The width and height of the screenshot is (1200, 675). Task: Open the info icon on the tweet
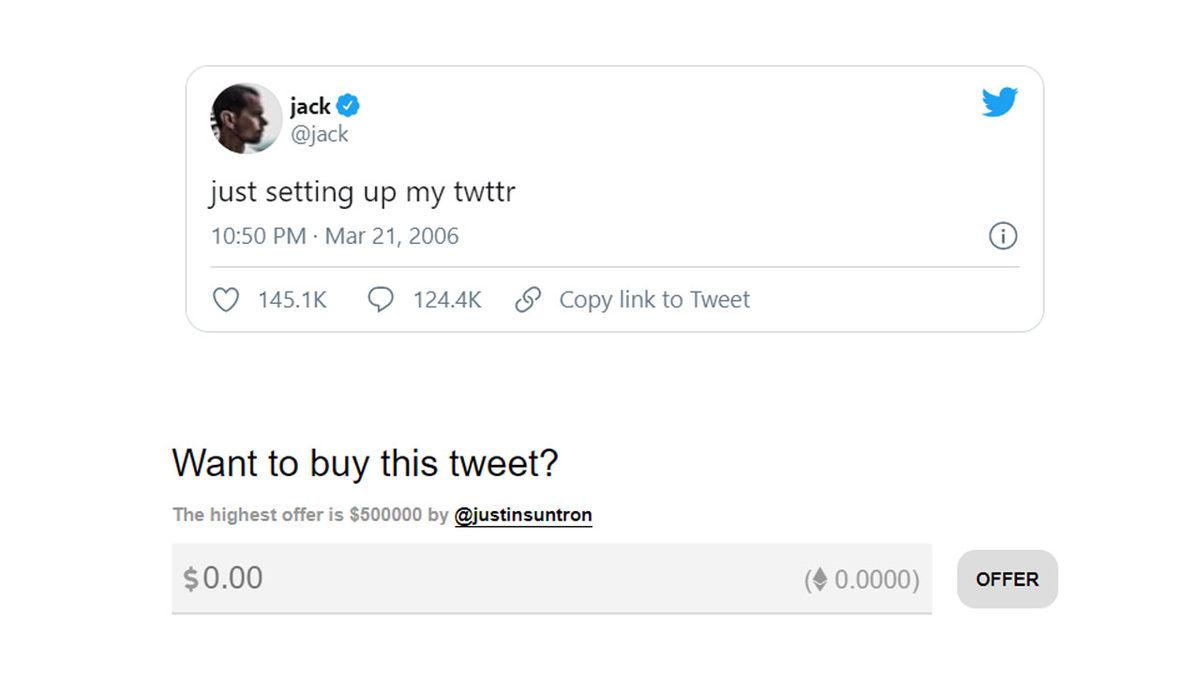(x=1003, y=236)
